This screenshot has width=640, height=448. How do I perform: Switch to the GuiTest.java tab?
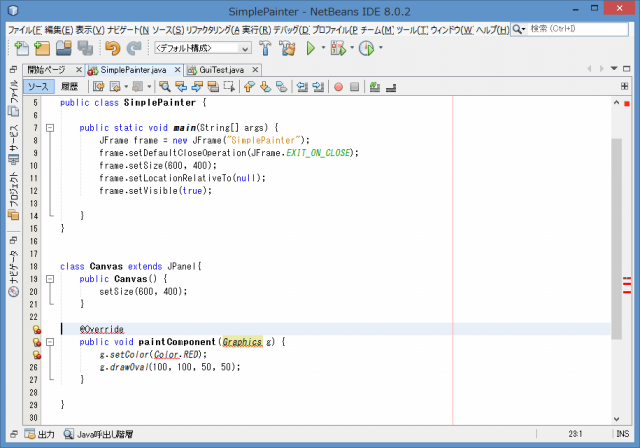pyautogui.click(x=221, y=70)
